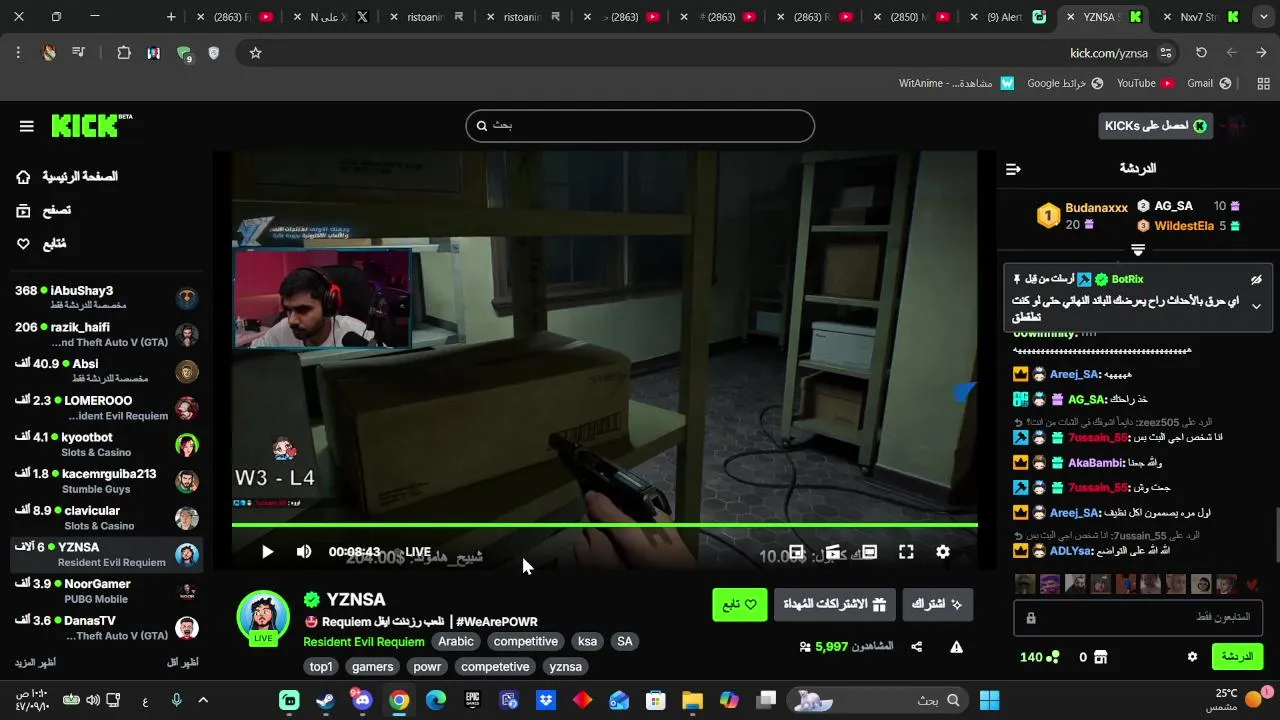Click the gifted subscriptions button
The height and width of the screenshot is (720, 1280).
[x=834, y=604]
